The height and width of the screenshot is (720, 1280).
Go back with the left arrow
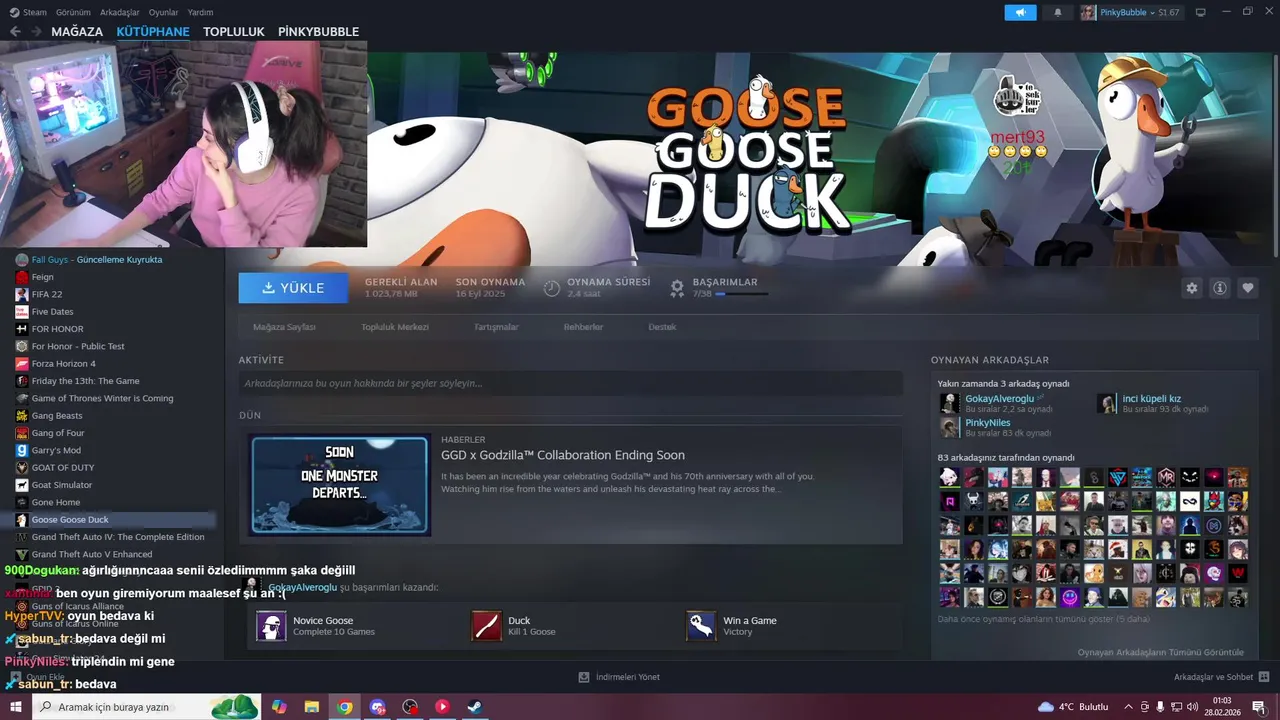point(15,31)
